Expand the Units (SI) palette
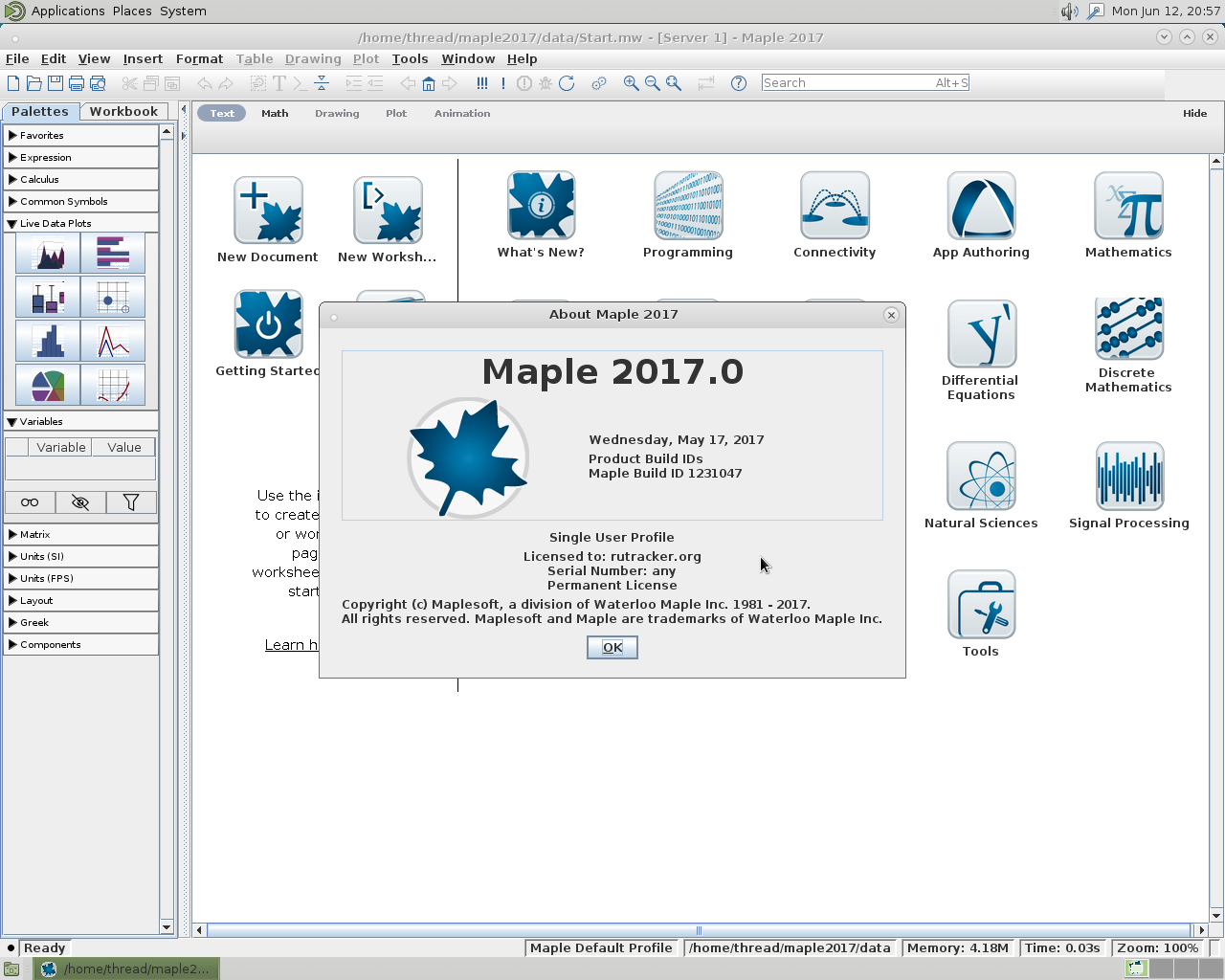 pos(81,556)
